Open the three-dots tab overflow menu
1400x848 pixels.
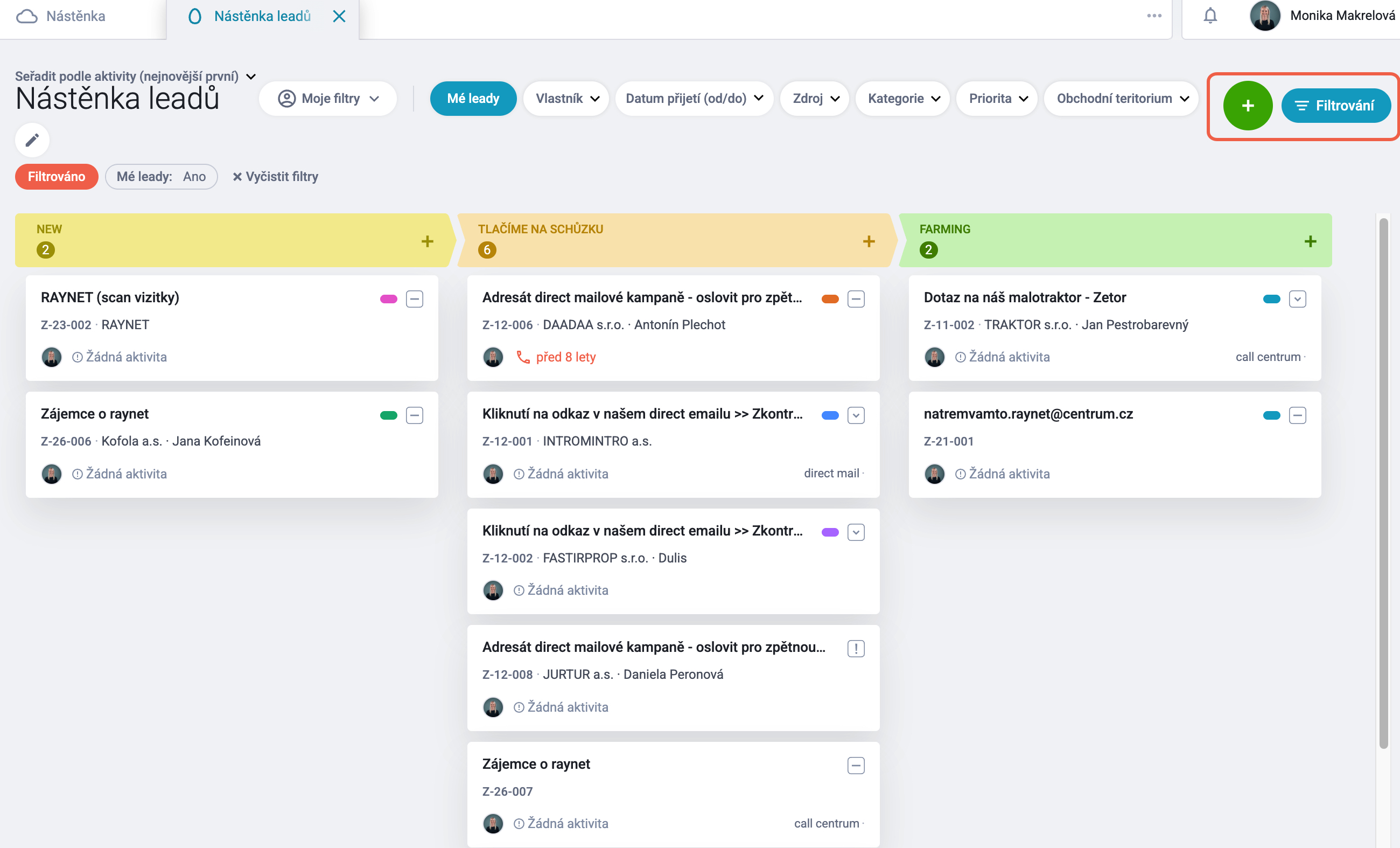pyautogui.click(x=1154, y=15)
